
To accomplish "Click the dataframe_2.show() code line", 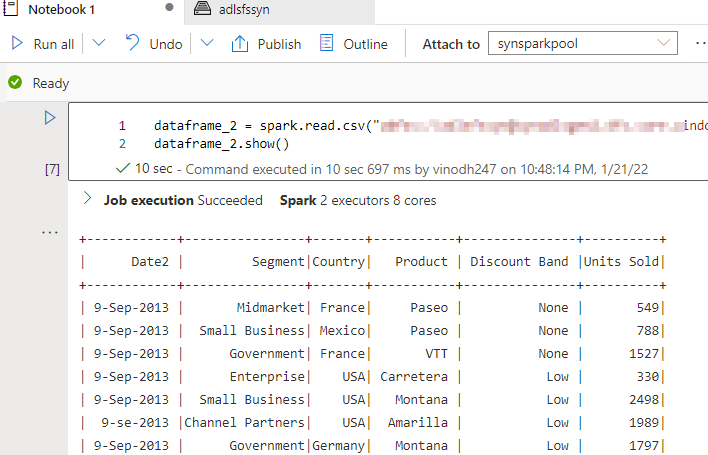I will click(221, 144).
